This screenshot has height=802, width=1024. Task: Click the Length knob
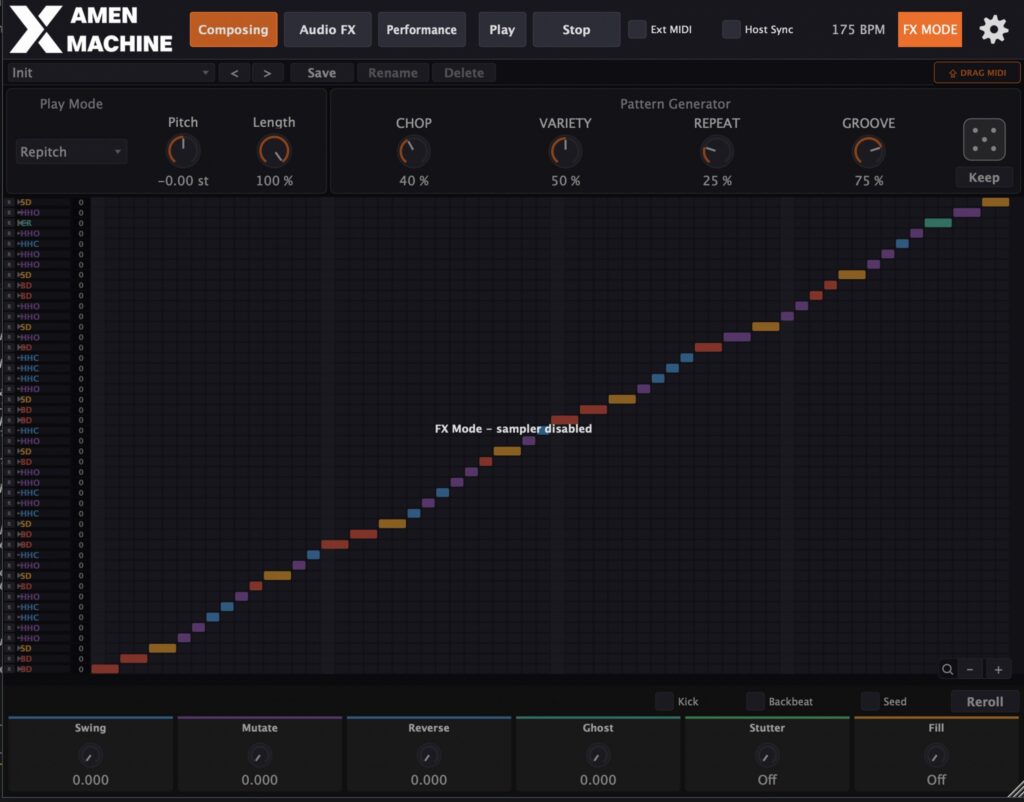point(274,152)
